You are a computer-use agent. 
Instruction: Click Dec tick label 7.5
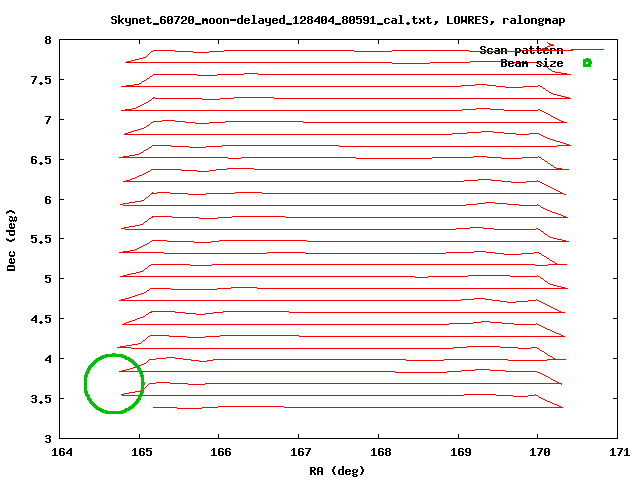point(41,80)
